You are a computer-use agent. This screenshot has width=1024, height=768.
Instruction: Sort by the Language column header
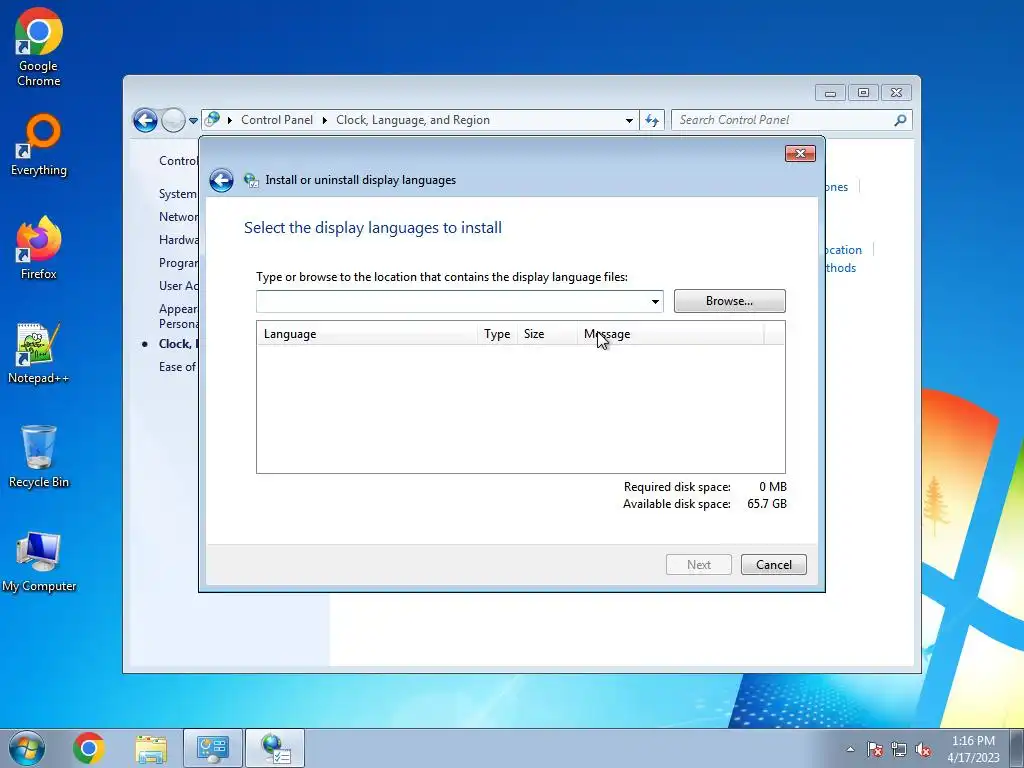[367, 334]
